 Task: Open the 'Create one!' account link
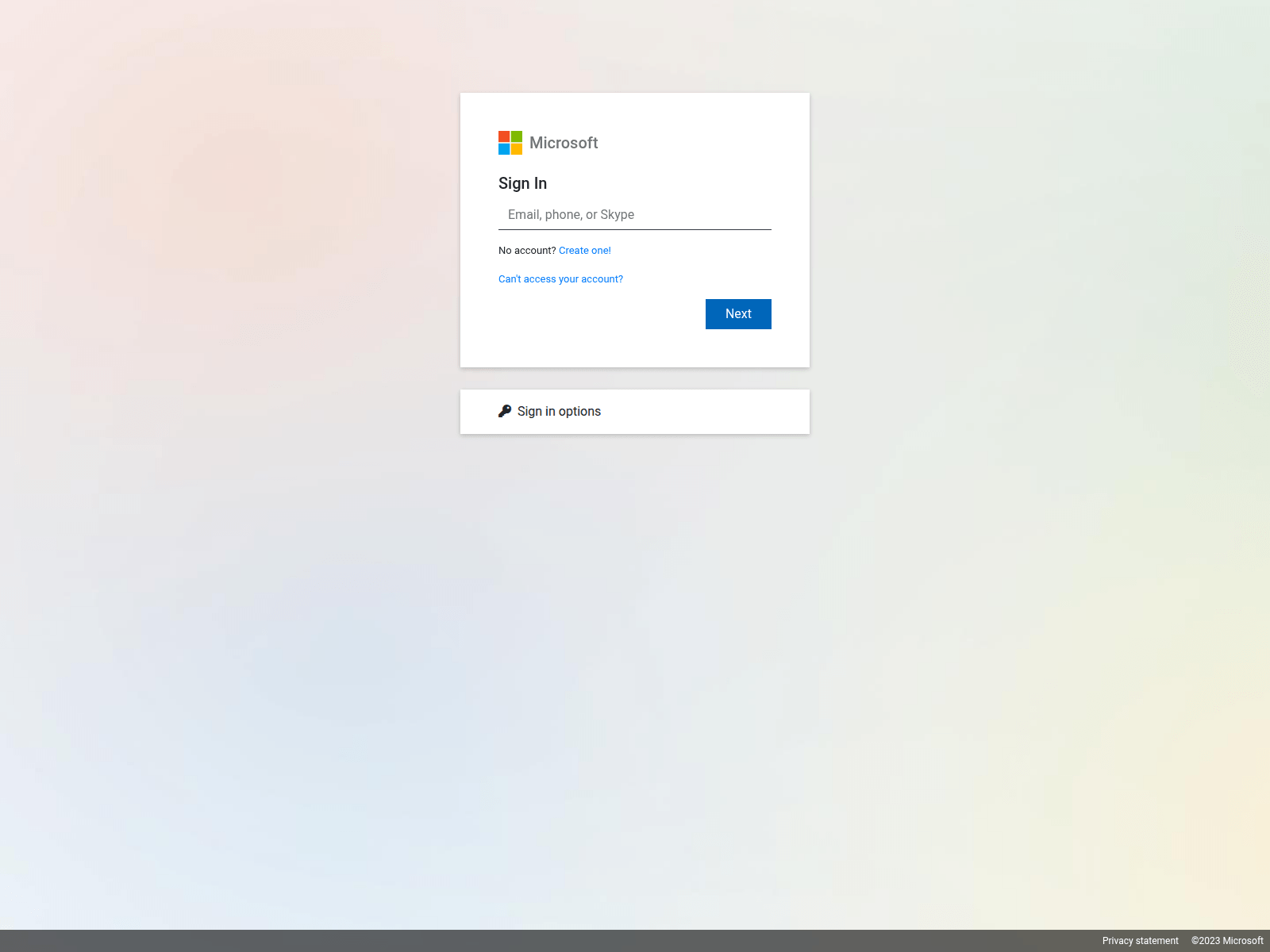point(585,251)
